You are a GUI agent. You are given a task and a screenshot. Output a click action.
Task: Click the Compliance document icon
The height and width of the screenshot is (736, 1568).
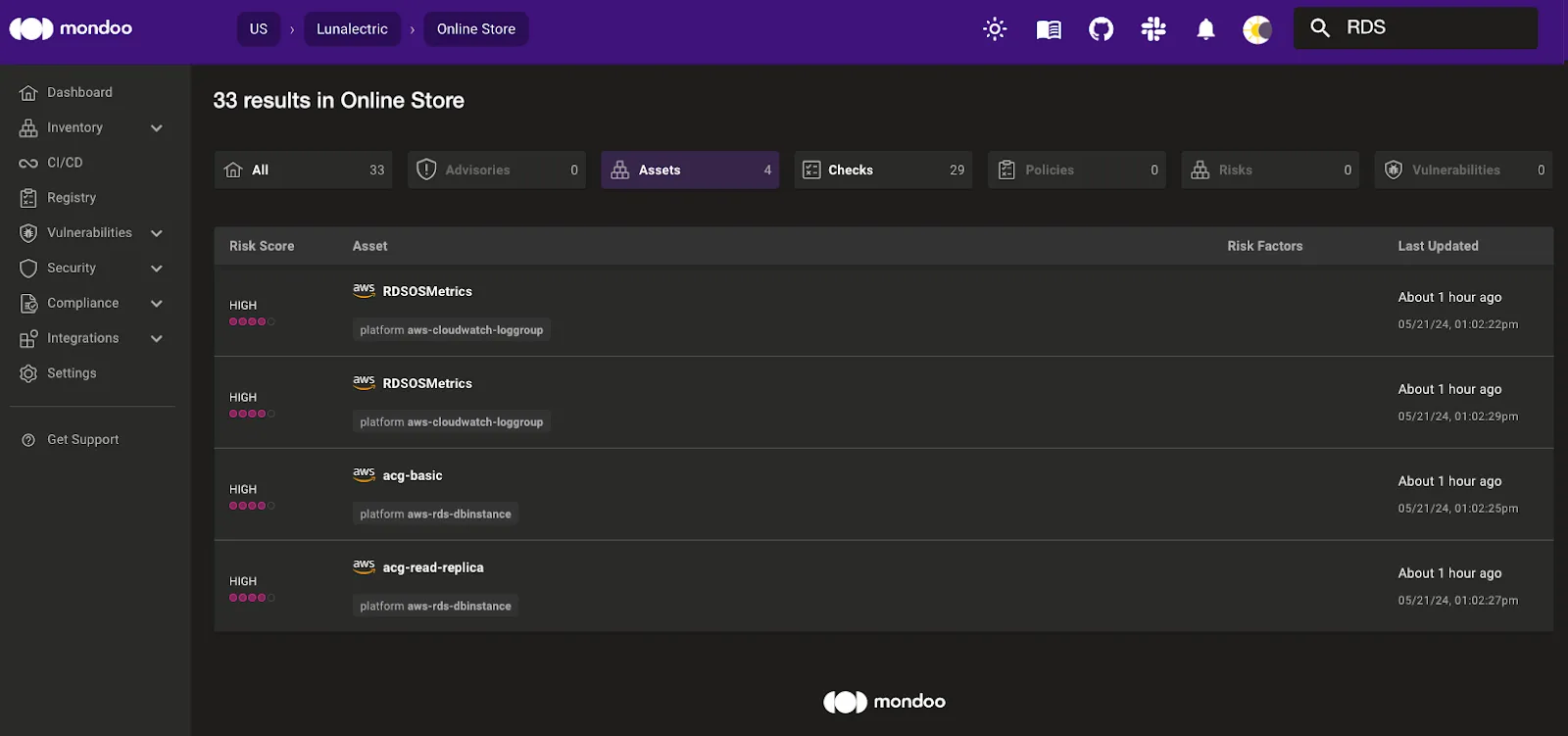[x=28, y=304]
